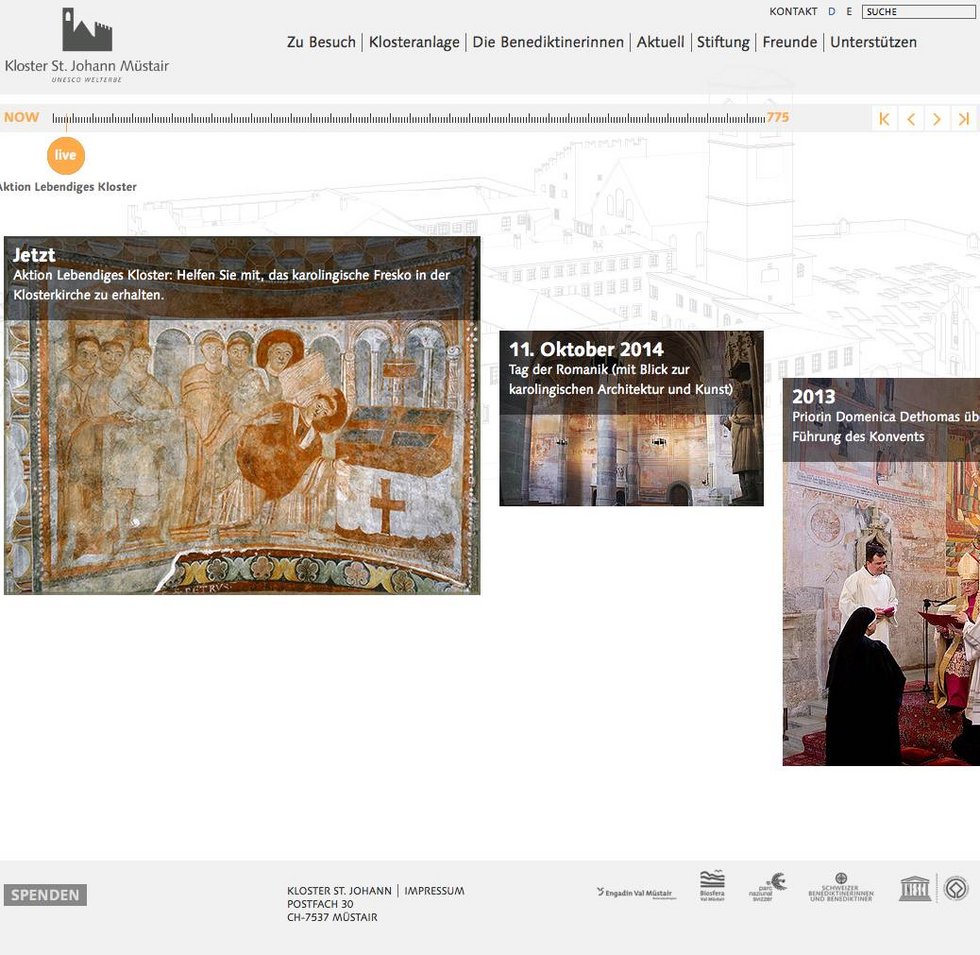The image size is (980, 955).
Task: Open the 2013 Priorin Domenica Dethomas card
Action: (881, 572)
